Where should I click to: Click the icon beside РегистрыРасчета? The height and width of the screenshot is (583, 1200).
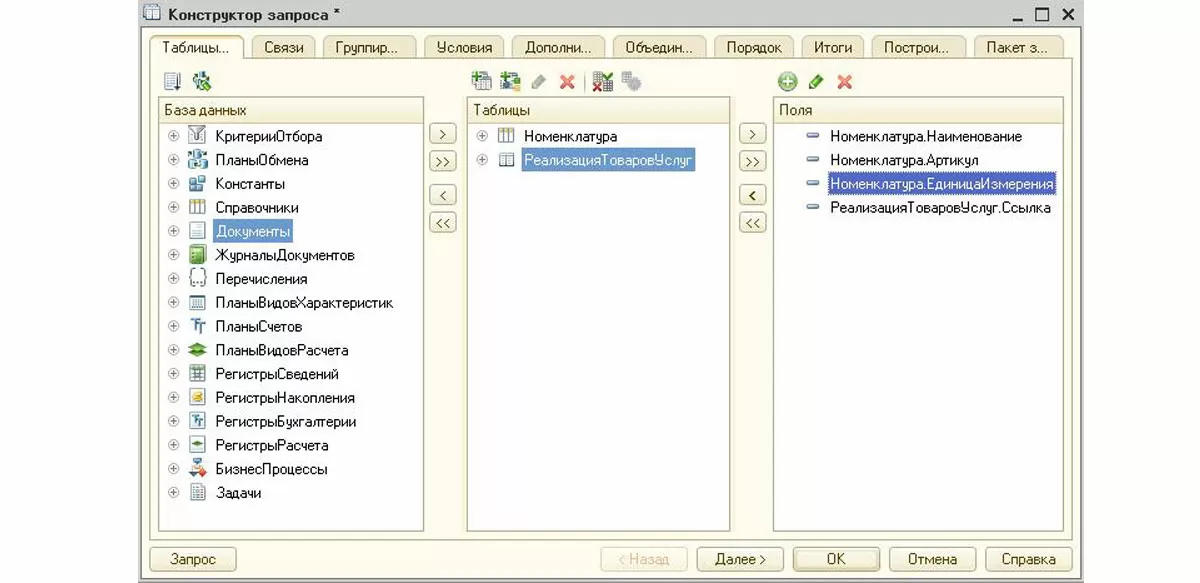pyautogui.click(x=197, y=445)
